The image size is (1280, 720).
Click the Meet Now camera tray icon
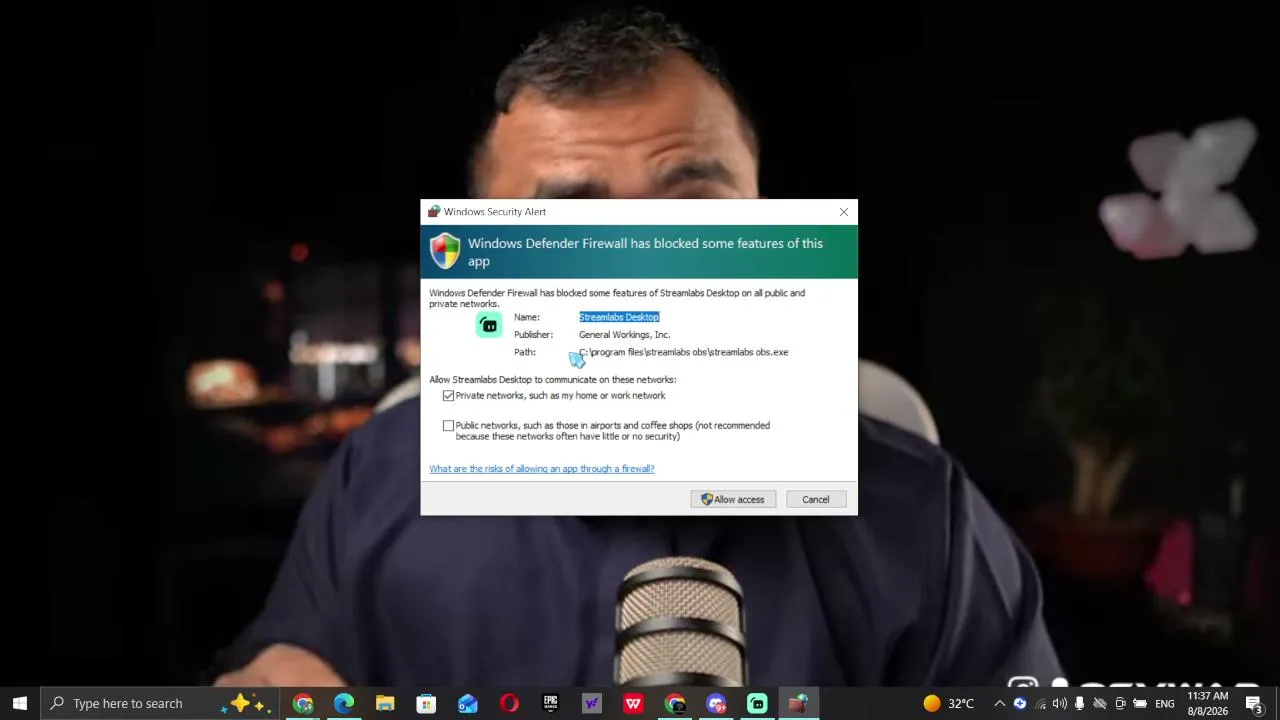point(1120,703)
